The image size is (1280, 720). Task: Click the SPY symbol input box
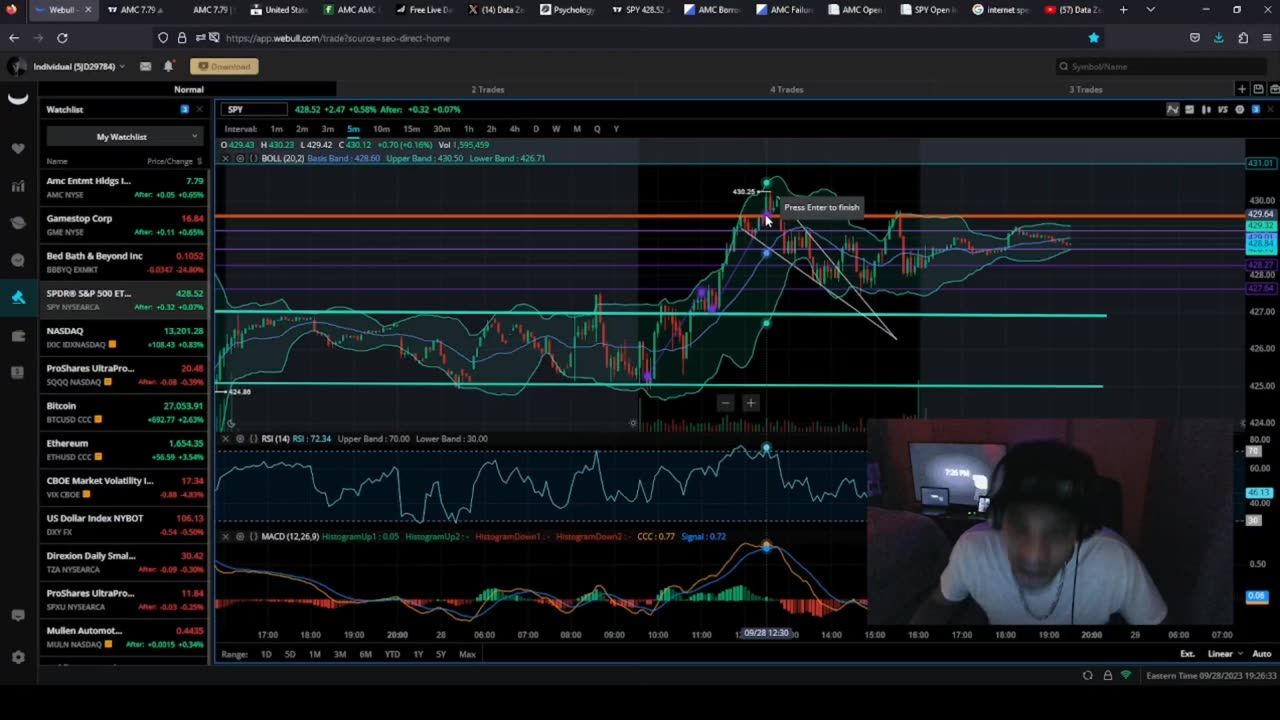click(x=255, y=109)
